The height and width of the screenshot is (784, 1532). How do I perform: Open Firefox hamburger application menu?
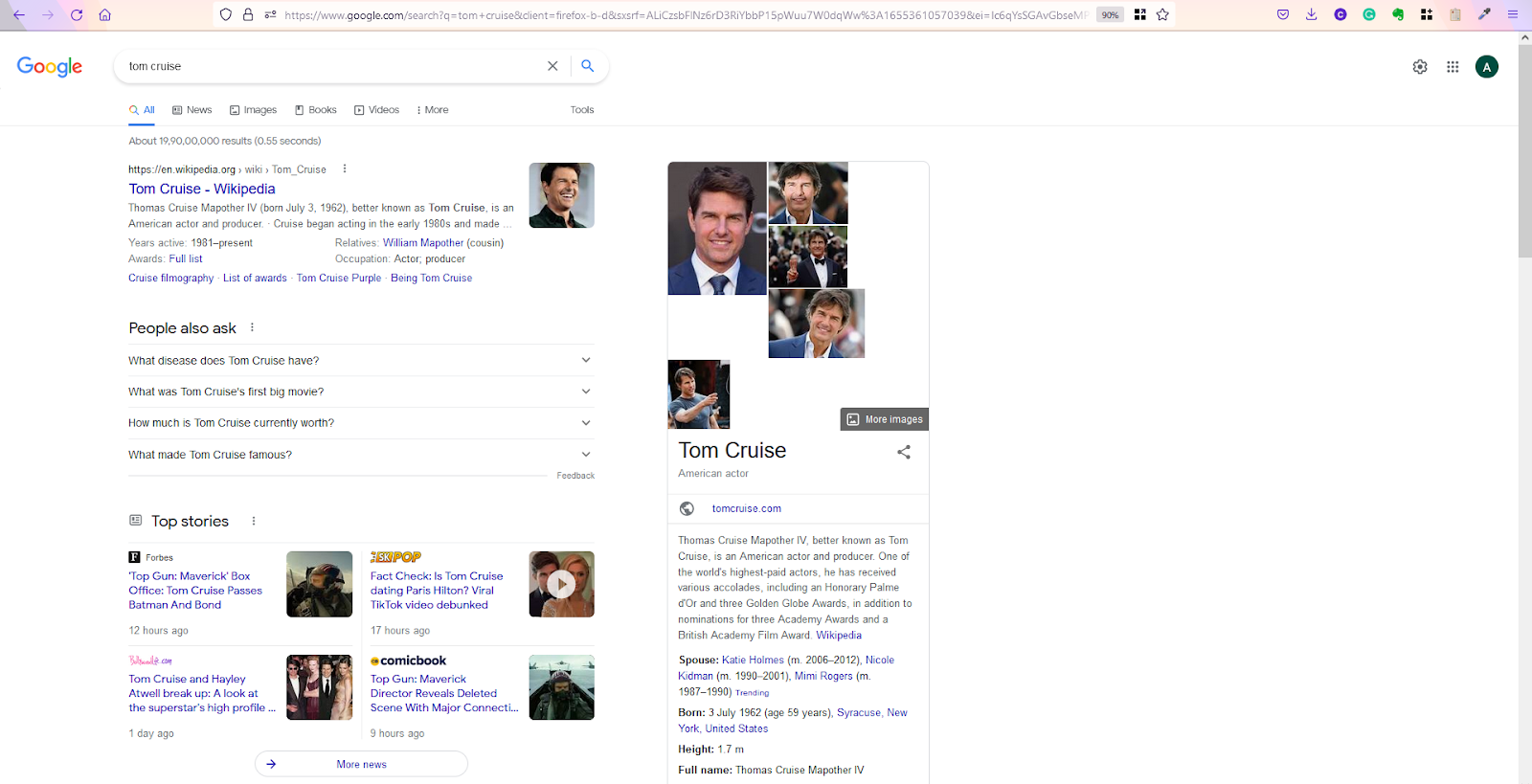click(1513, 14)
